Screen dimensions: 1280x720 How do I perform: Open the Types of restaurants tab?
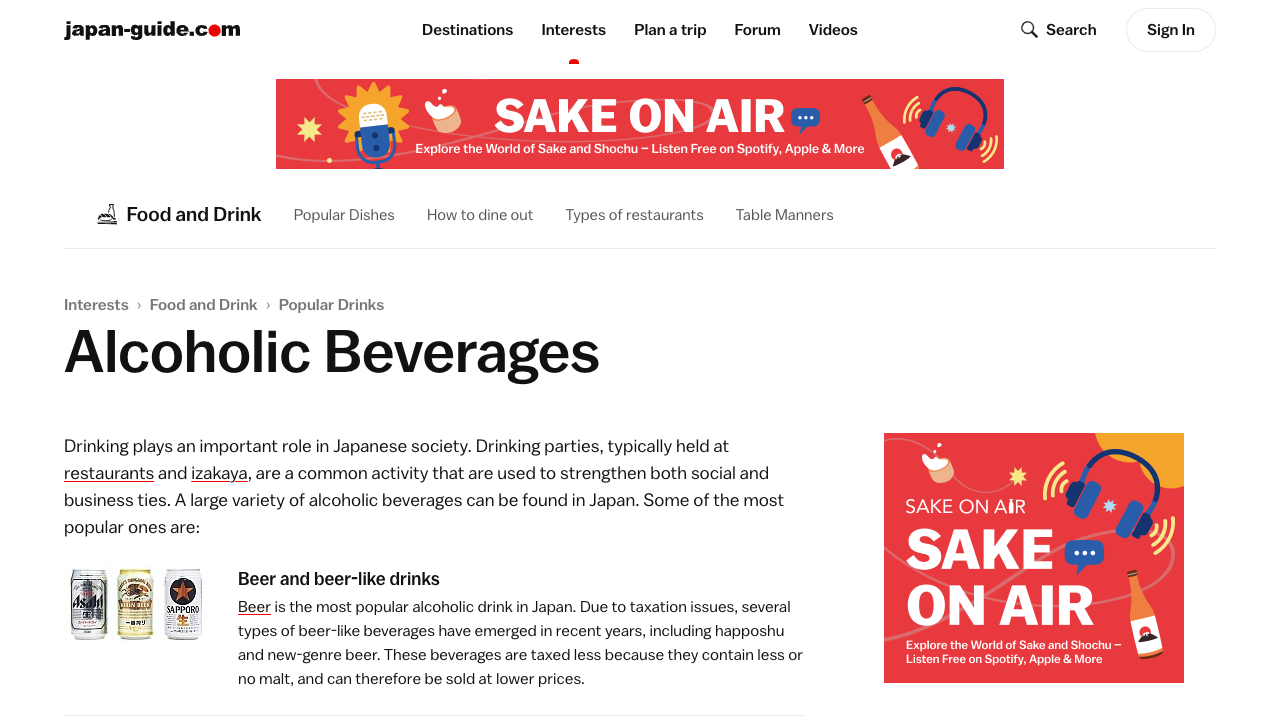(x=634, y=215)
